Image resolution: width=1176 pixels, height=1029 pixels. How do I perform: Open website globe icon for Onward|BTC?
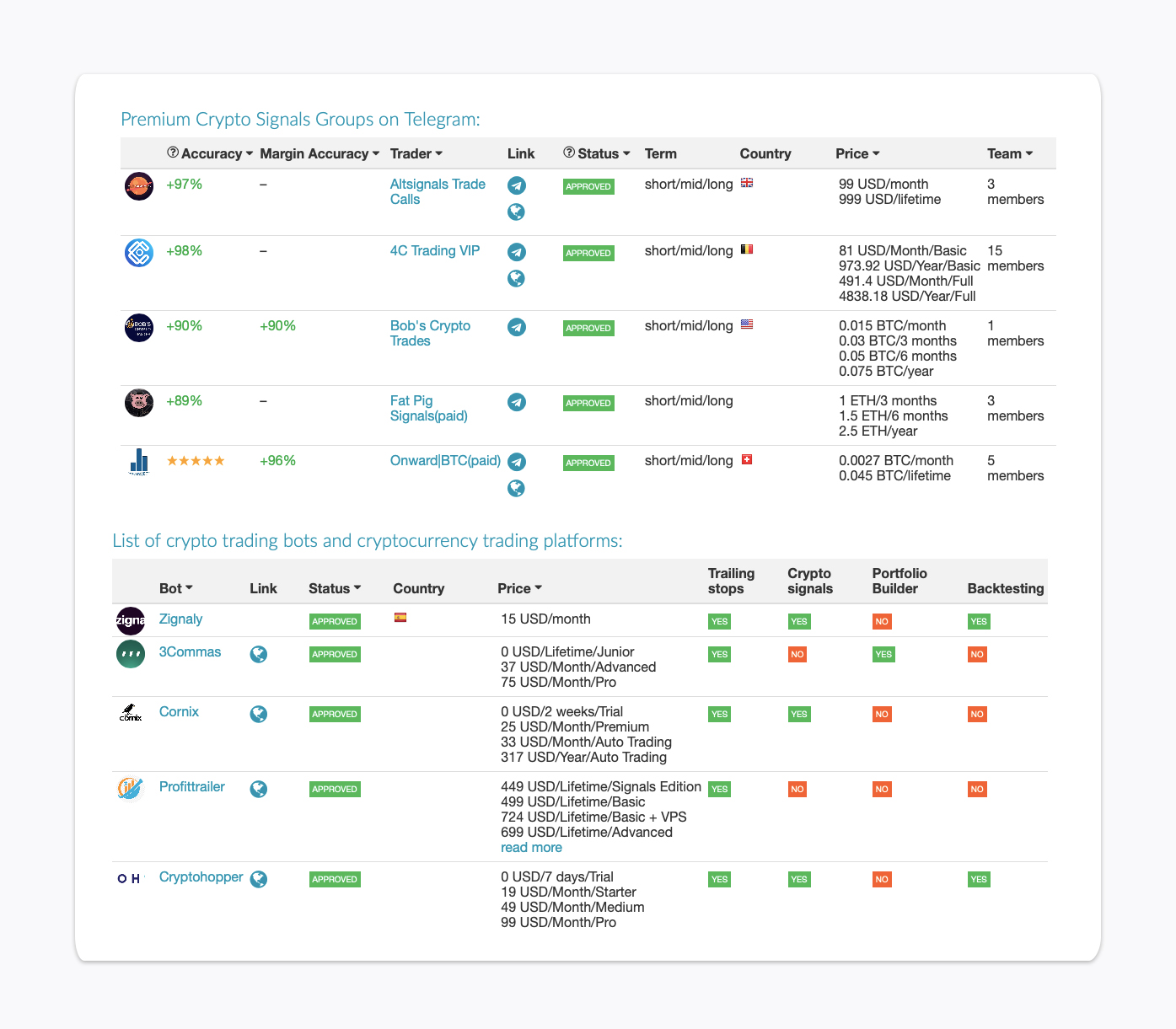517,488
